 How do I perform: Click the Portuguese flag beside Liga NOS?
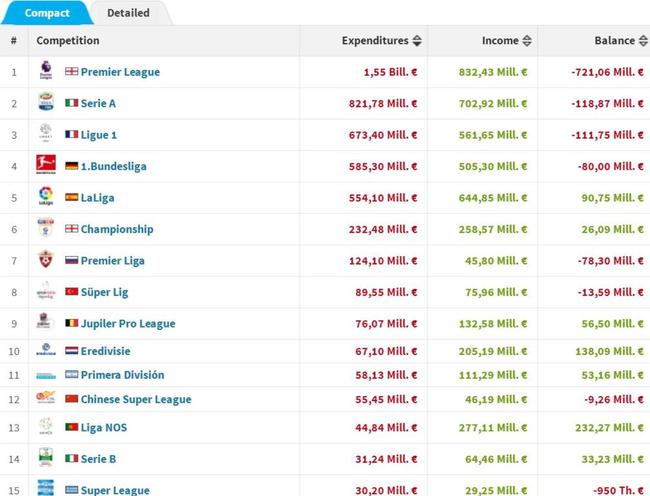tap(71, 427)
